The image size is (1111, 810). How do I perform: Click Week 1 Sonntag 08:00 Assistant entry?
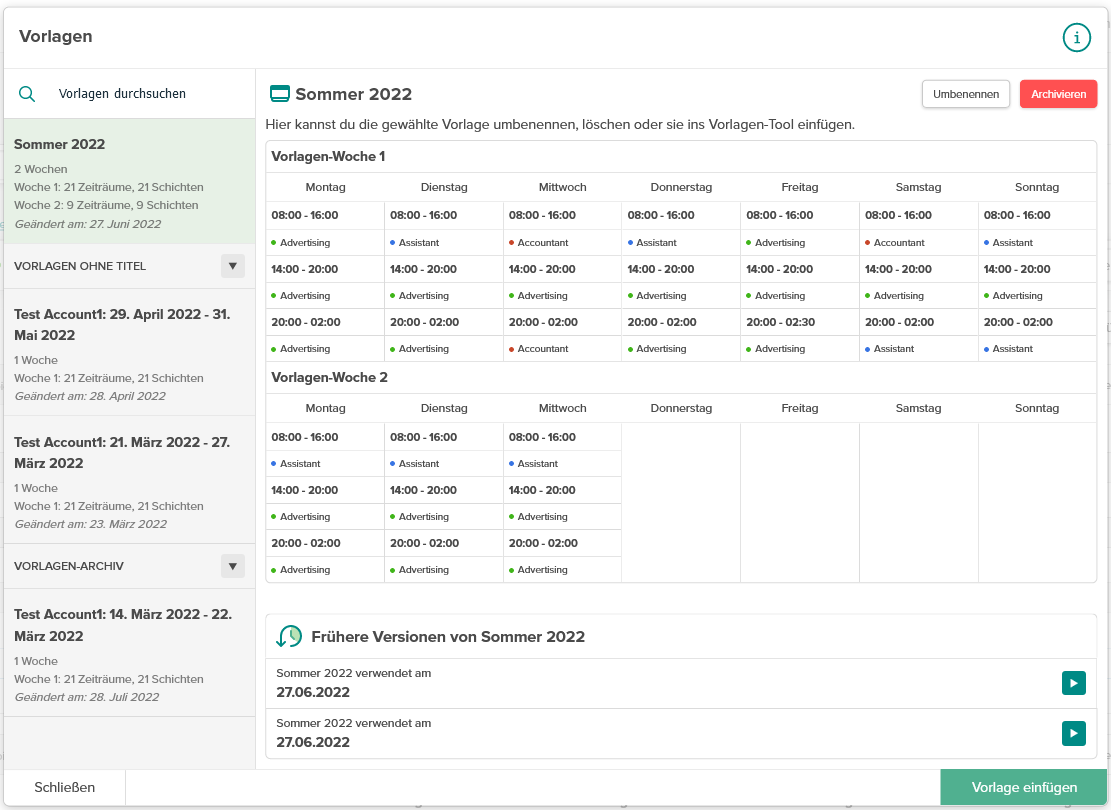[x=1008, y=242]
